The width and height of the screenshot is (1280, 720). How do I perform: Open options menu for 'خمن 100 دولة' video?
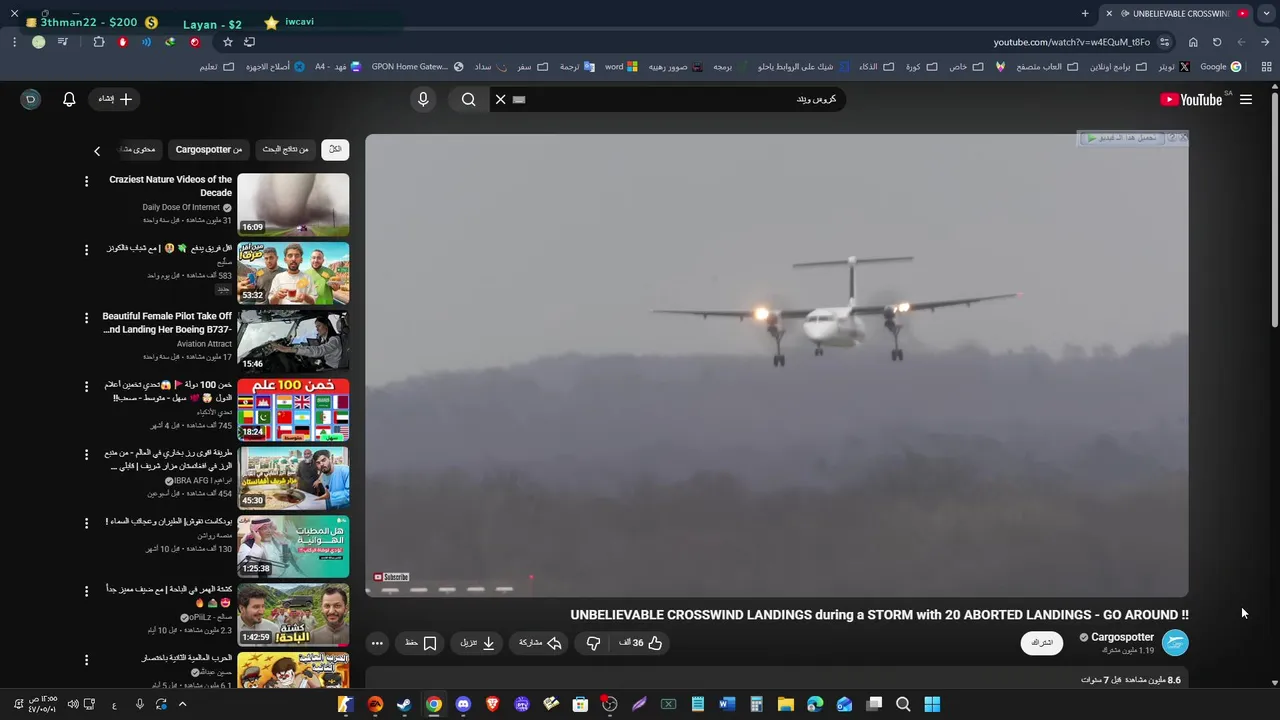click(x=86, y=386)
